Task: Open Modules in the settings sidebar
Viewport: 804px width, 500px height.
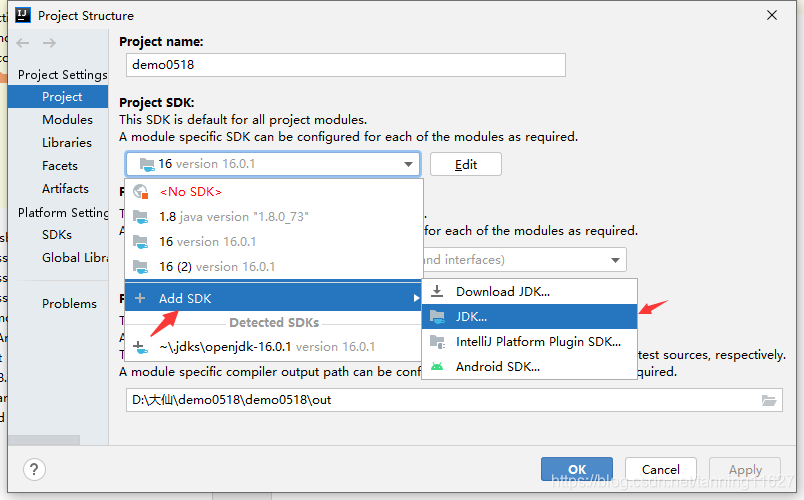Action: 67,120
